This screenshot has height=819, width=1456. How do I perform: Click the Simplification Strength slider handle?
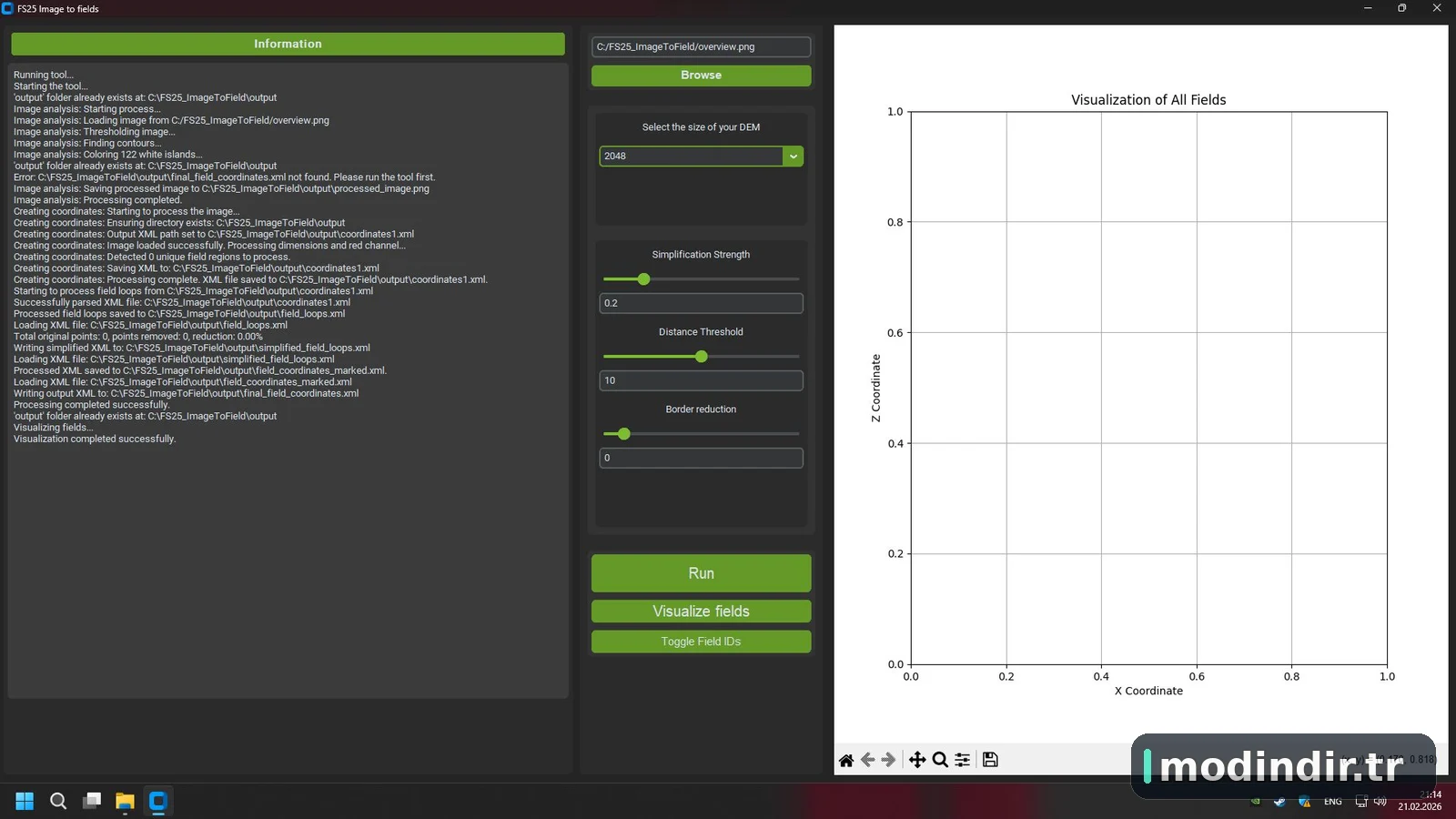click(643, 279)
